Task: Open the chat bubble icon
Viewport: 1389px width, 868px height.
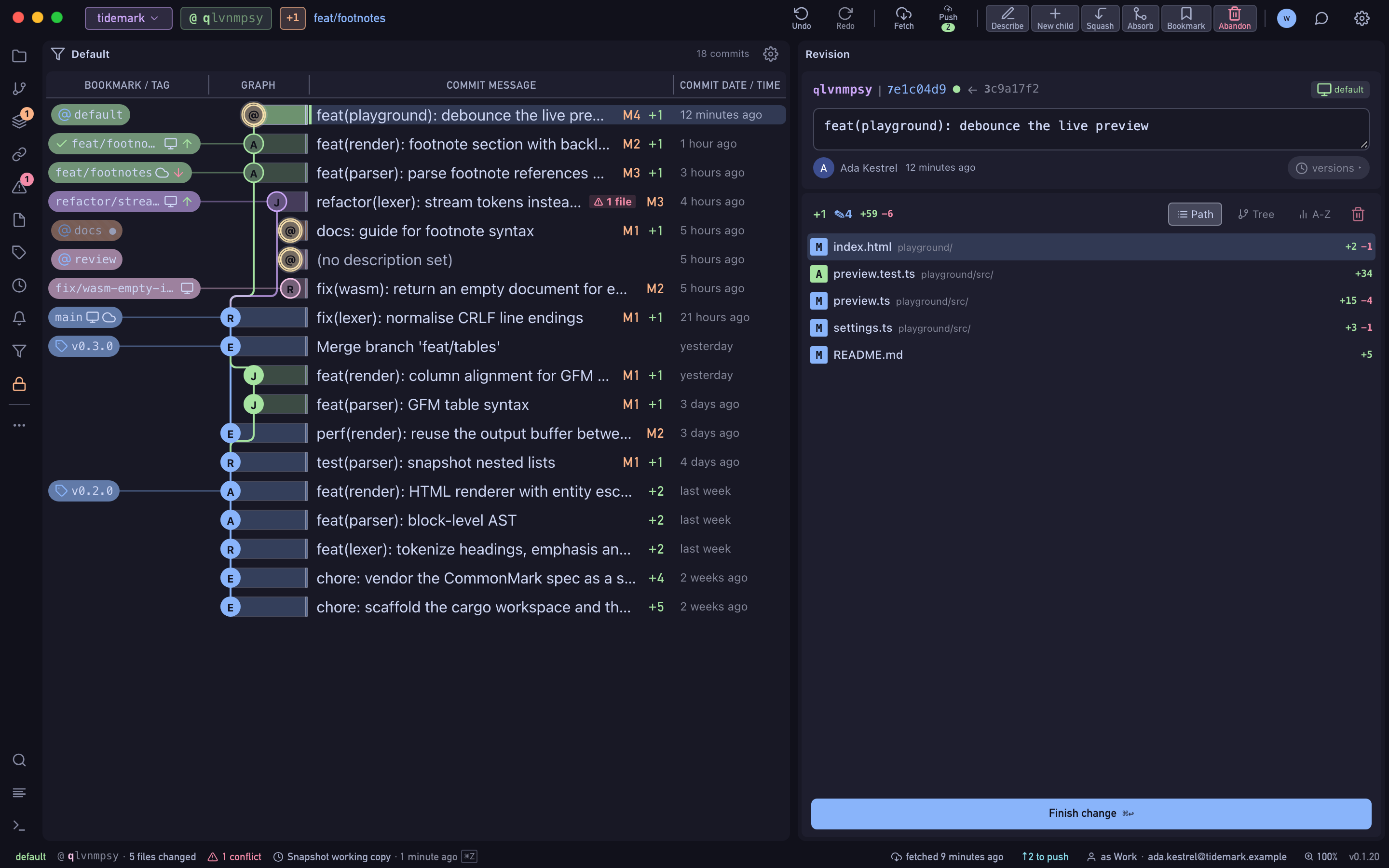Action: click(1321, 18)
